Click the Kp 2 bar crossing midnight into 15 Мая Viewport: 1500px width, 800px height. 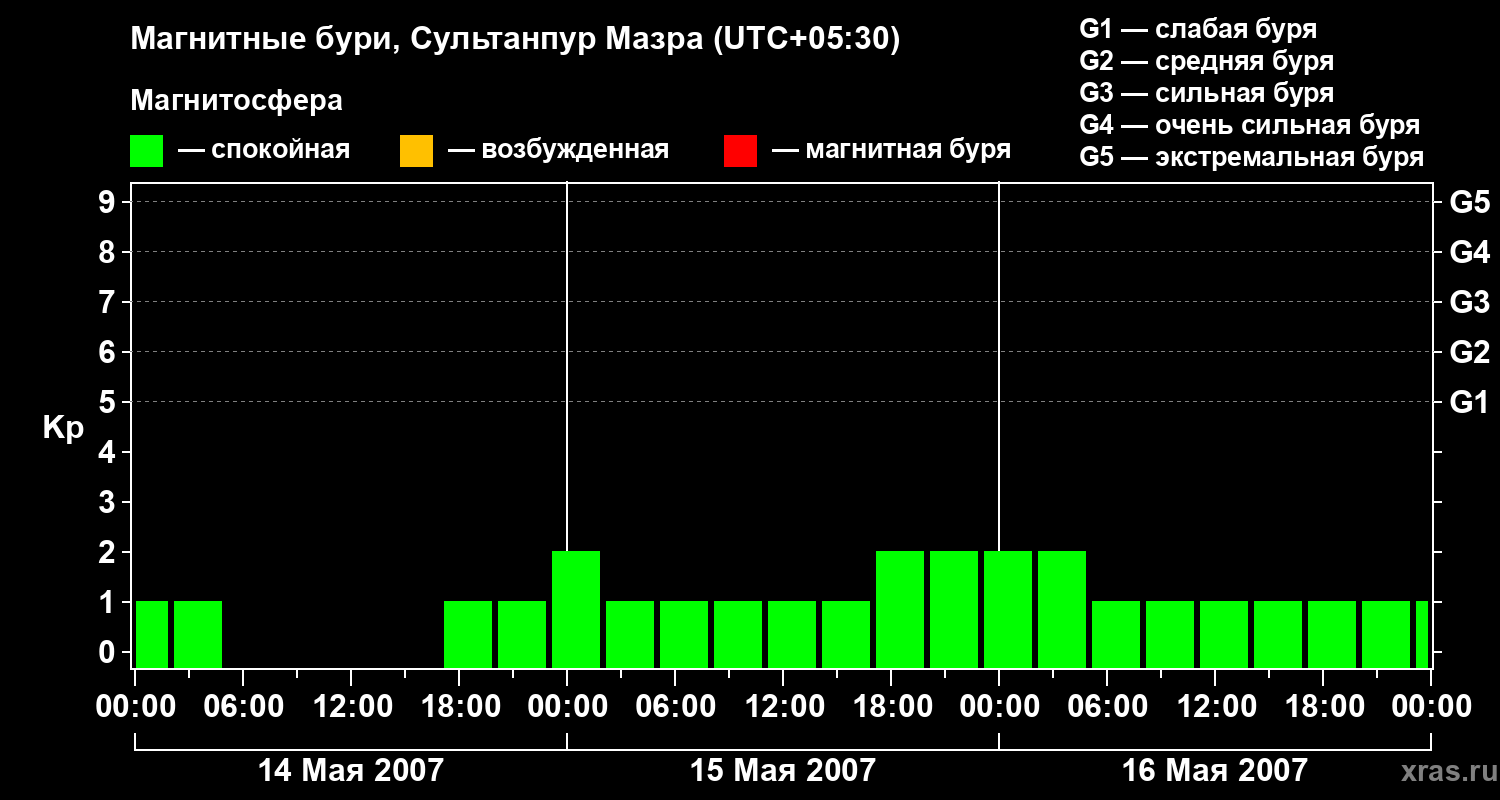pyautogui.click(x=576, y=610)
